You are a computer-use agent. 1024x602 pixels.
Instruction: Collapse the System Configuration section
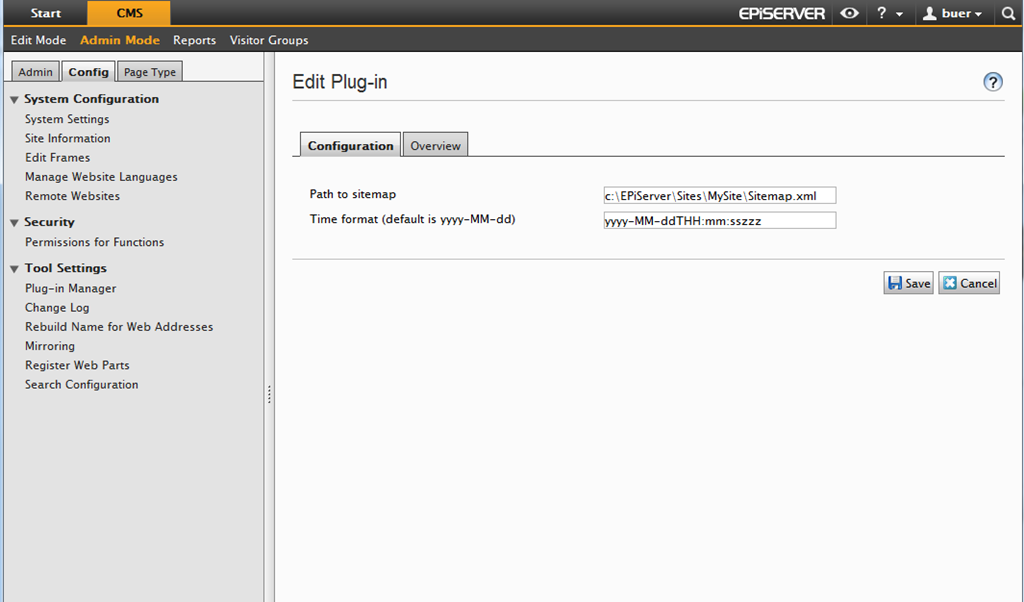(14, 99)
